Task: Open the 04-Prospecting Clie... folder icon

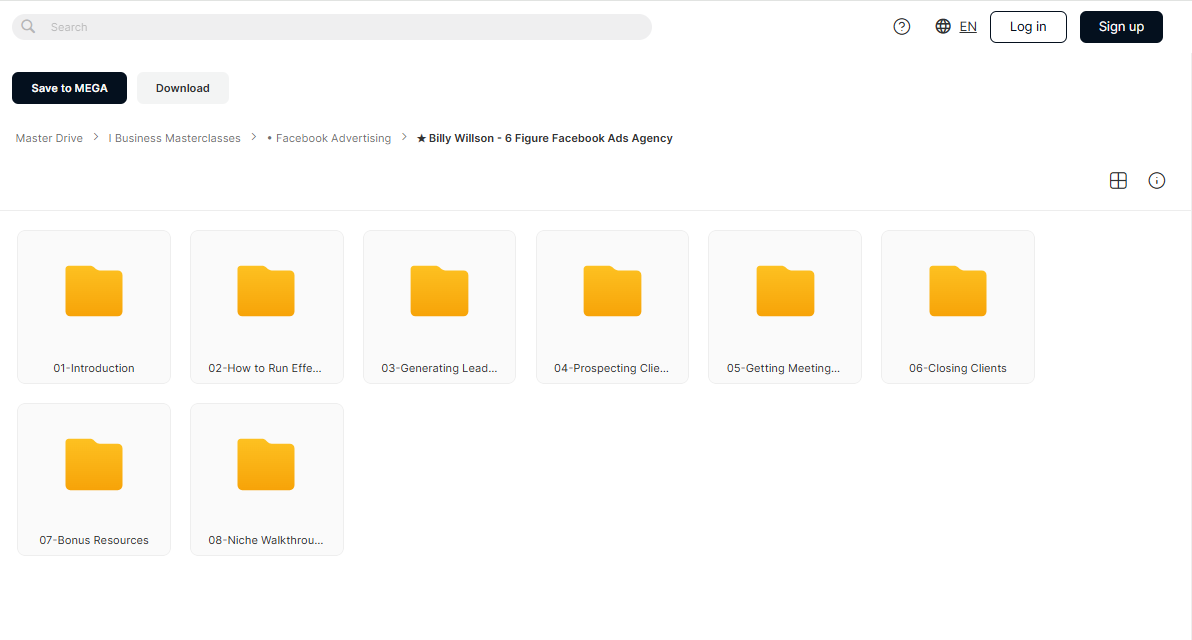Action: (x=612, y=291)
